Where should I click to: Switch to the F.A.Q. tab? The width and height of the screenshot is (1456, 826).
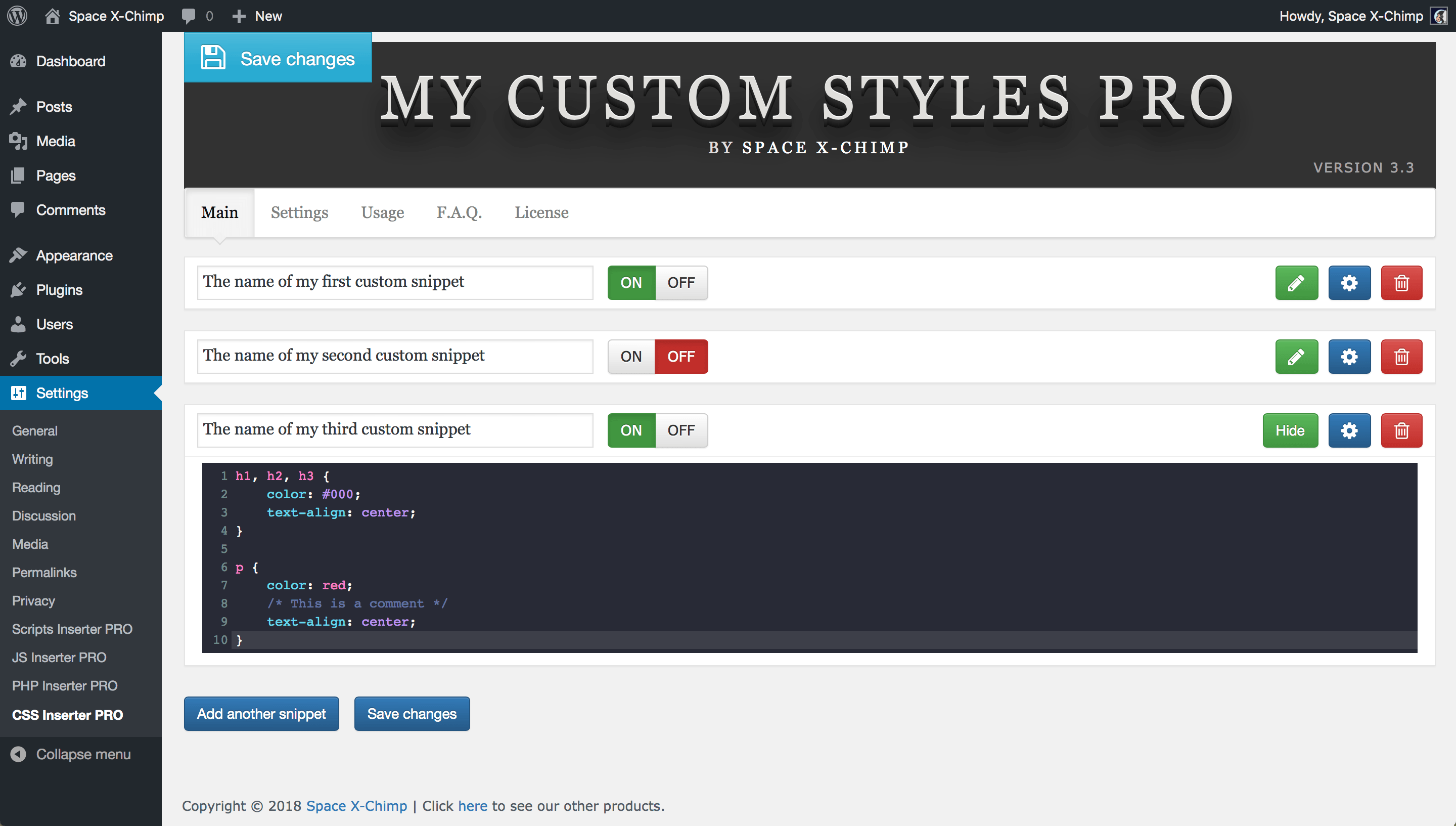tap(459, 212)
